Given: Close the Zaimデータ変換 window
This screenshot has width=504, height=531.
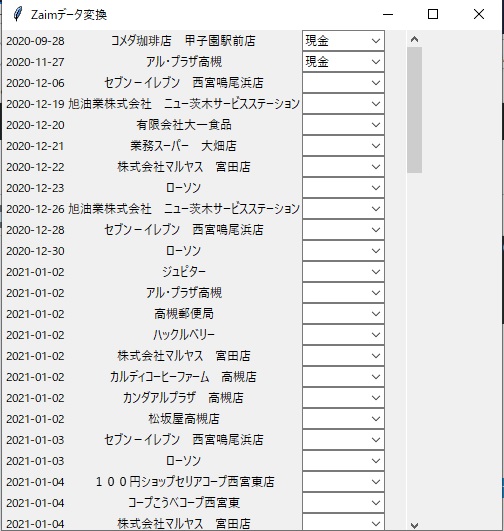Looking at the screenshot, I should 479,14.
